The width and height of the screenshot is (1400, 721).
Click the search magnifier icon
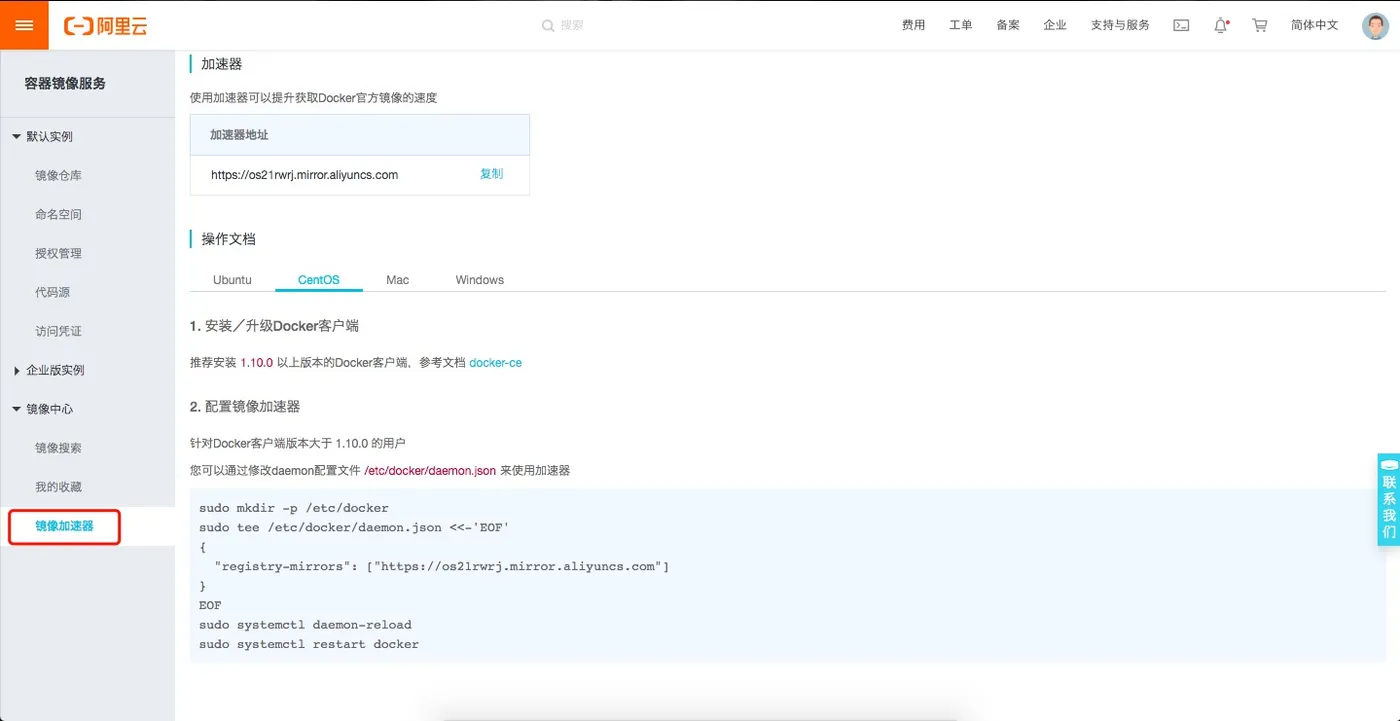548,26
